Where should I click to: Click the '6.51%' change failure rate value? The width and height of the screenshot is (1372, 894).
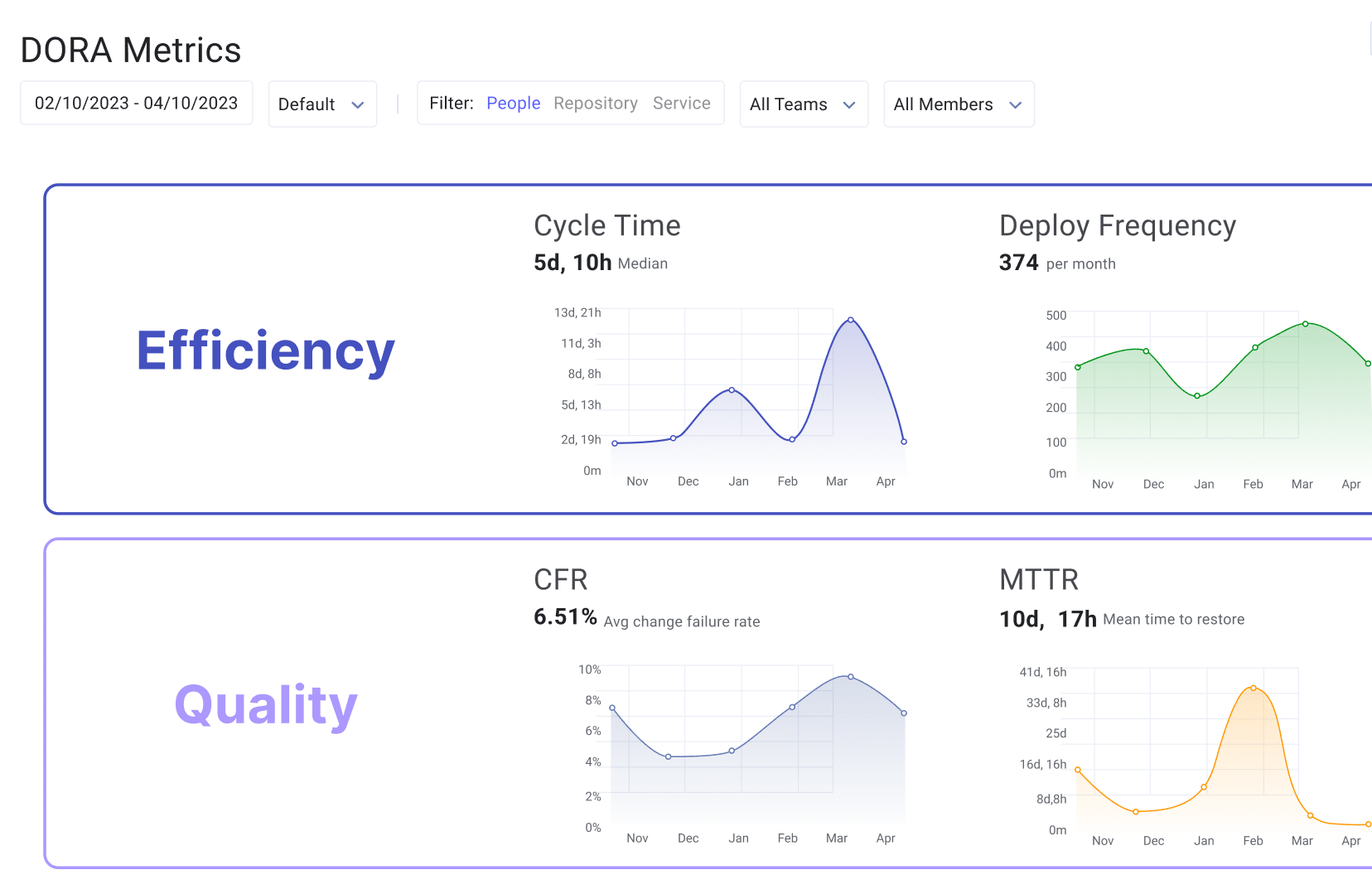[565, 617]
